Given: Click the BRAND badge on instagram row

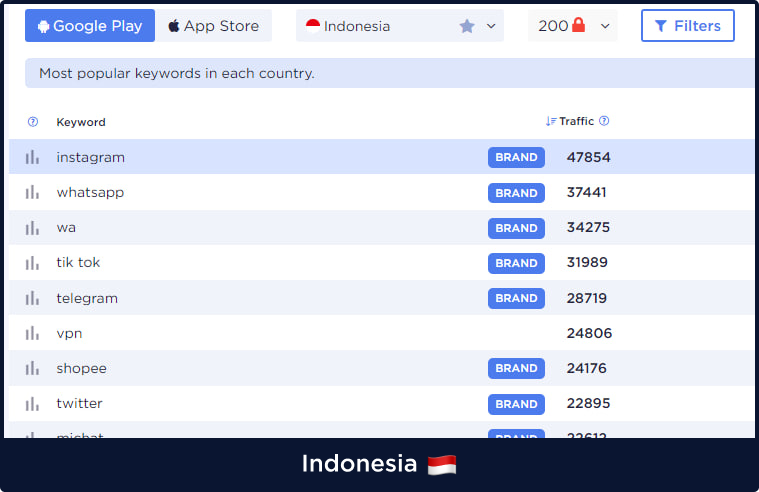Looking at the screenshot, I should pos(516,157).
